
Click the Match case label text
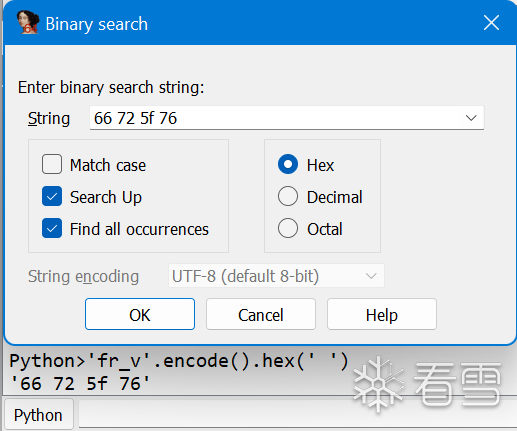point(108,165)
